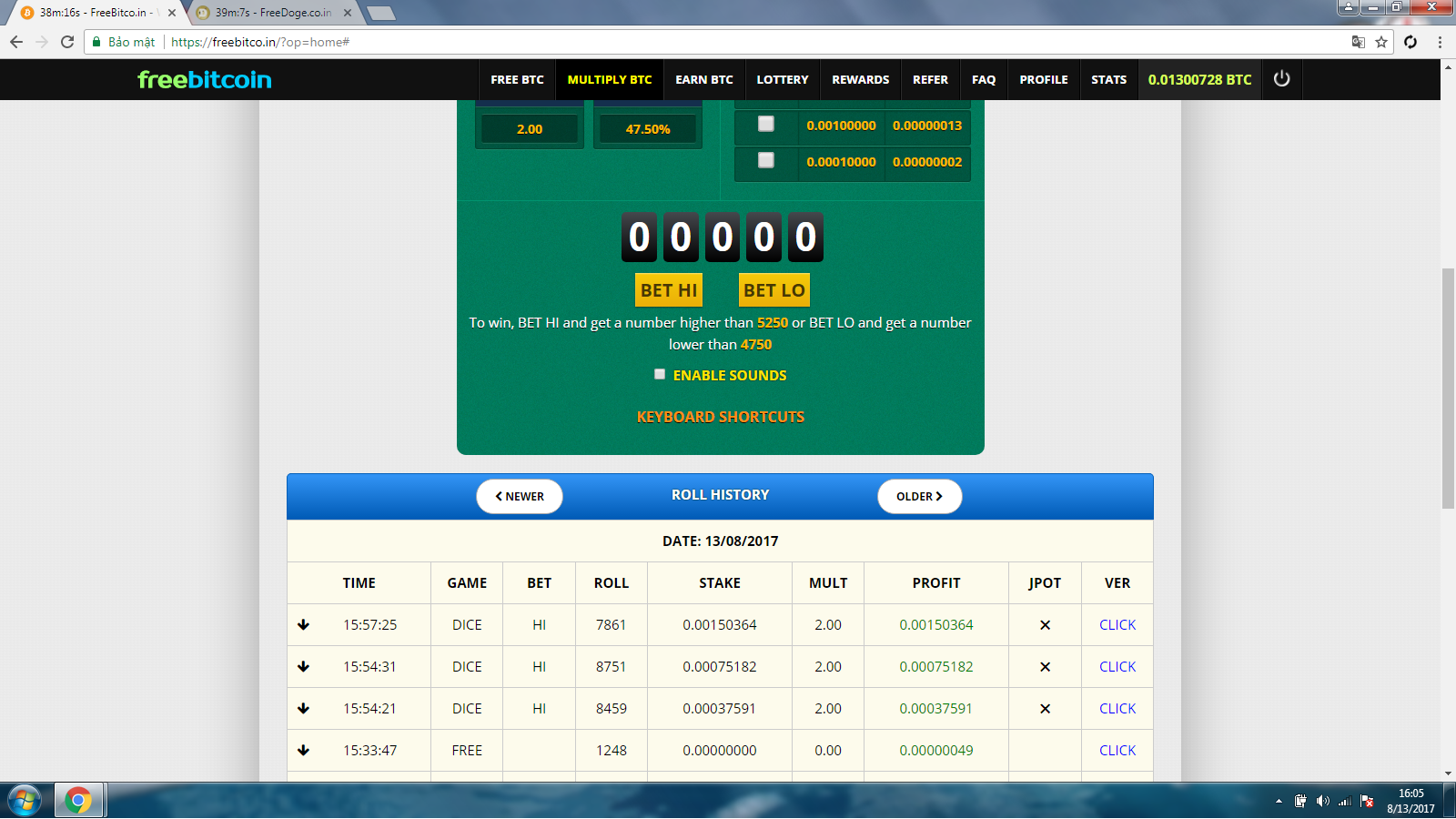This screenshot has height=819, width=1456.
Task: Verify the 15:54:31 roll via CLICK link
Action: pyautogui.click(x=1117, y=667)
